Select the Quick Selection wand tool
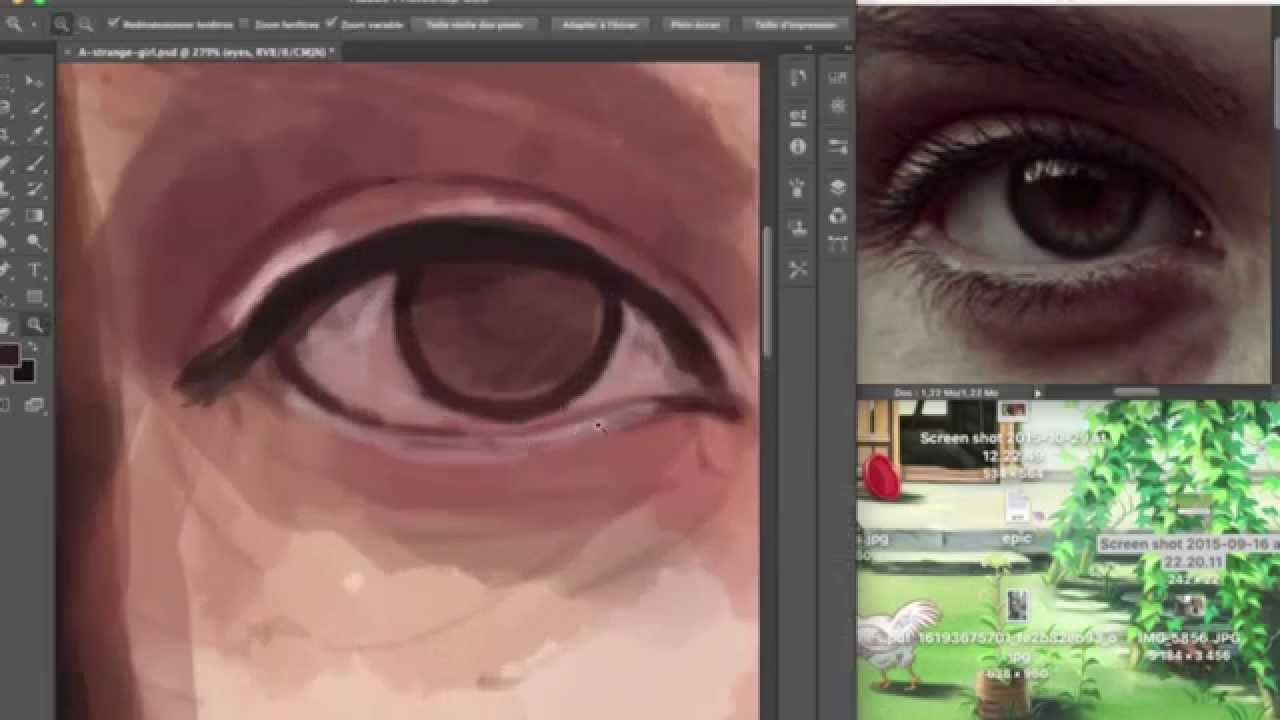The width and height of the screenshot is (1280, 720). coord(35,108)
